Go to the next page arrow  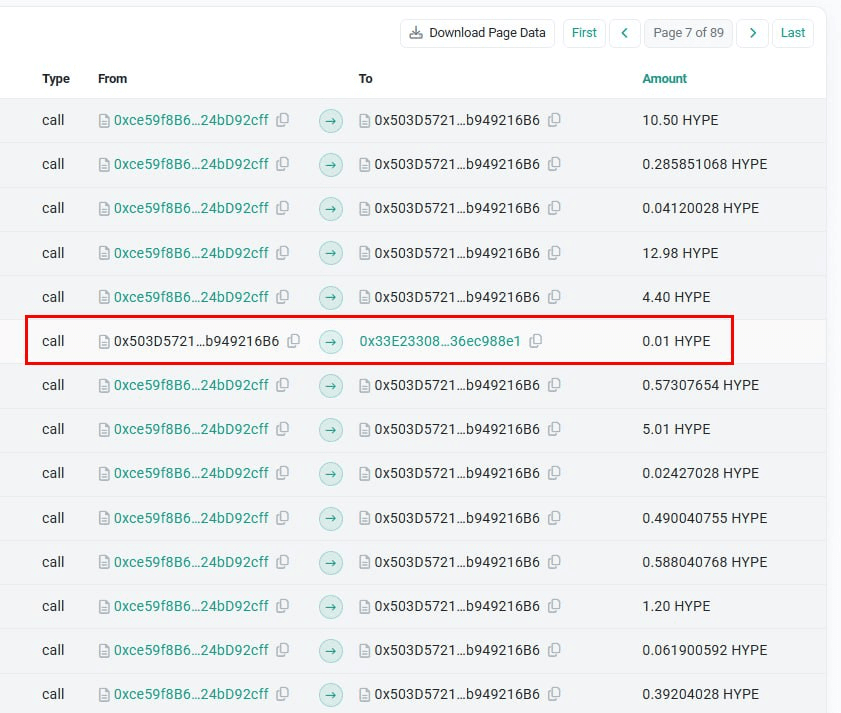(x=753, y=33)
